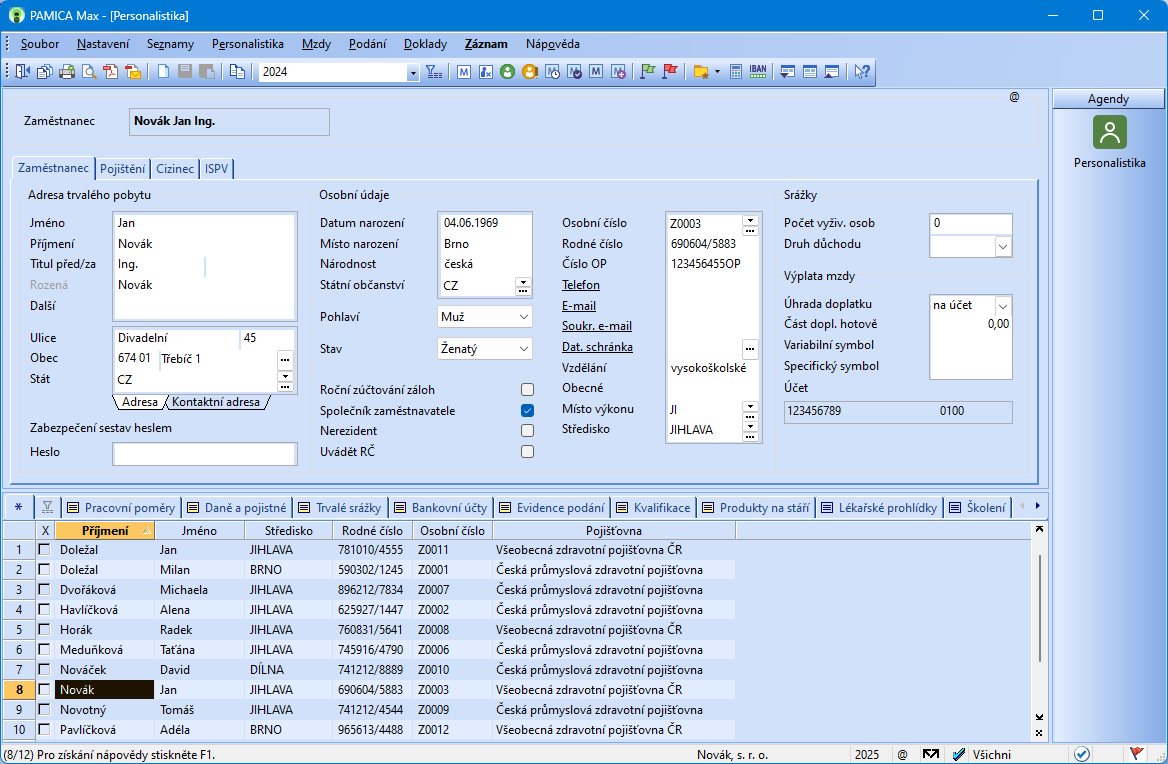Click the filter funnel icon beside the year field
This screenshot has width=1168, height=764.
[x=433, y=72]
